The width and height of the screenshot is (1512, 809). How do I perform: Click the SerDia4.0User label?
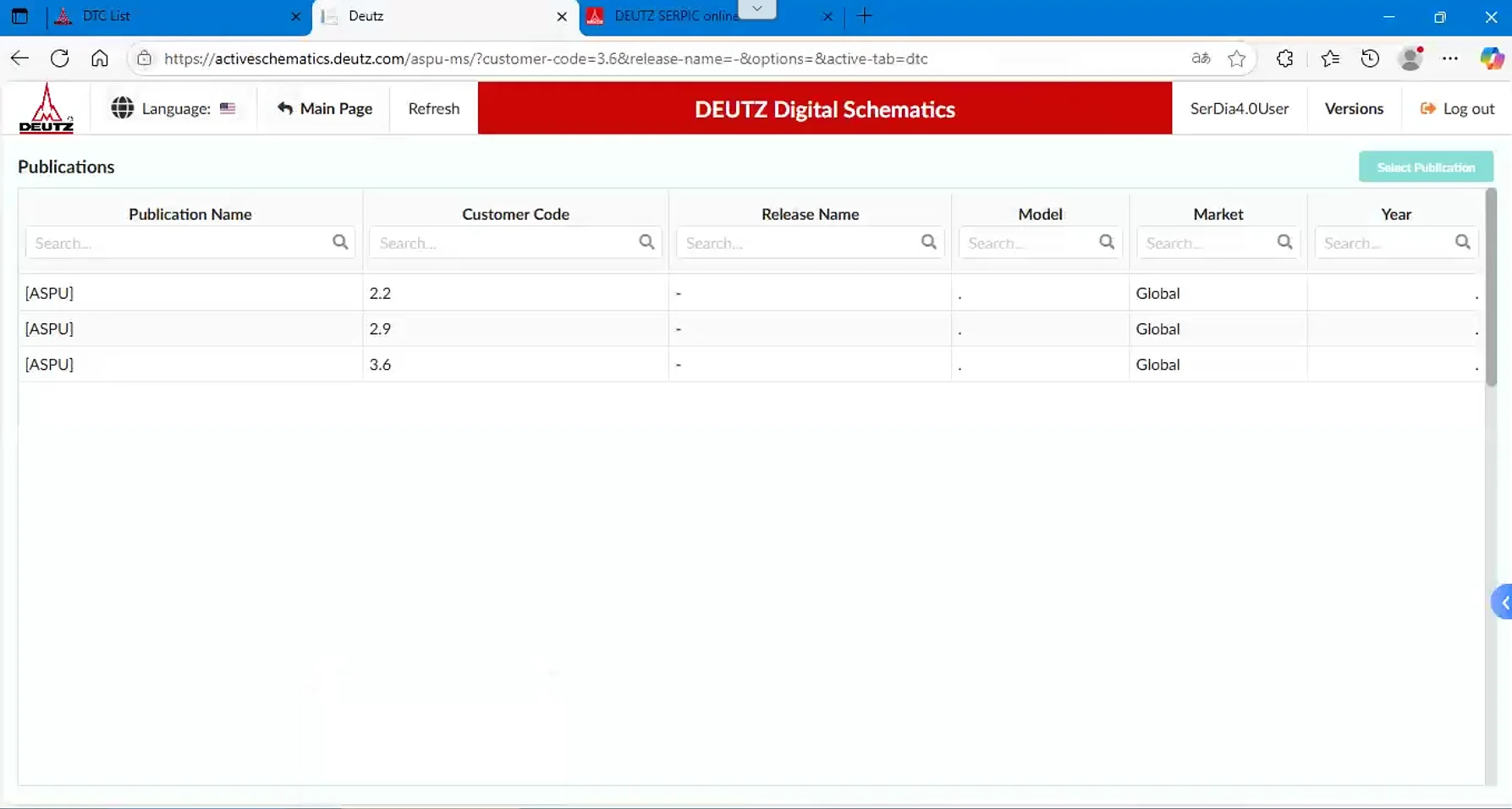pyautogui.click(x=1240, y=108)
